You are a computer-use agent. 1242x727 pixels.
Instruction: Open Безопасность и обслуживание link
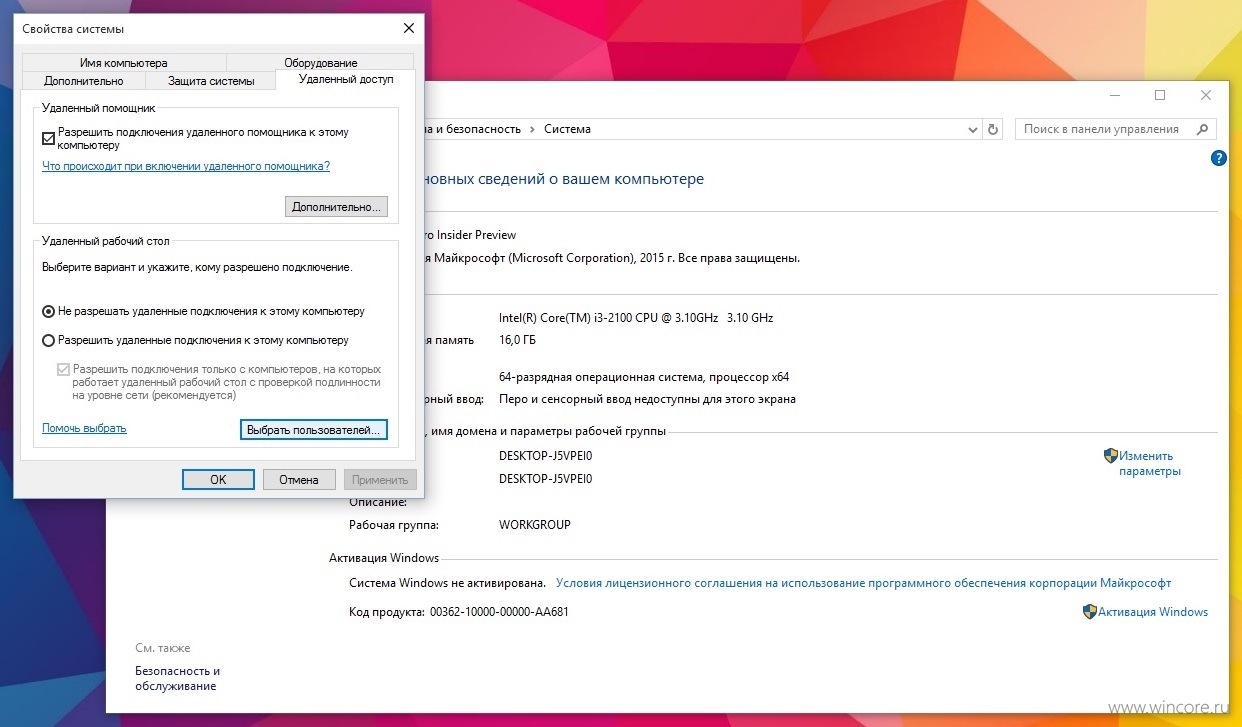[178, 678]
